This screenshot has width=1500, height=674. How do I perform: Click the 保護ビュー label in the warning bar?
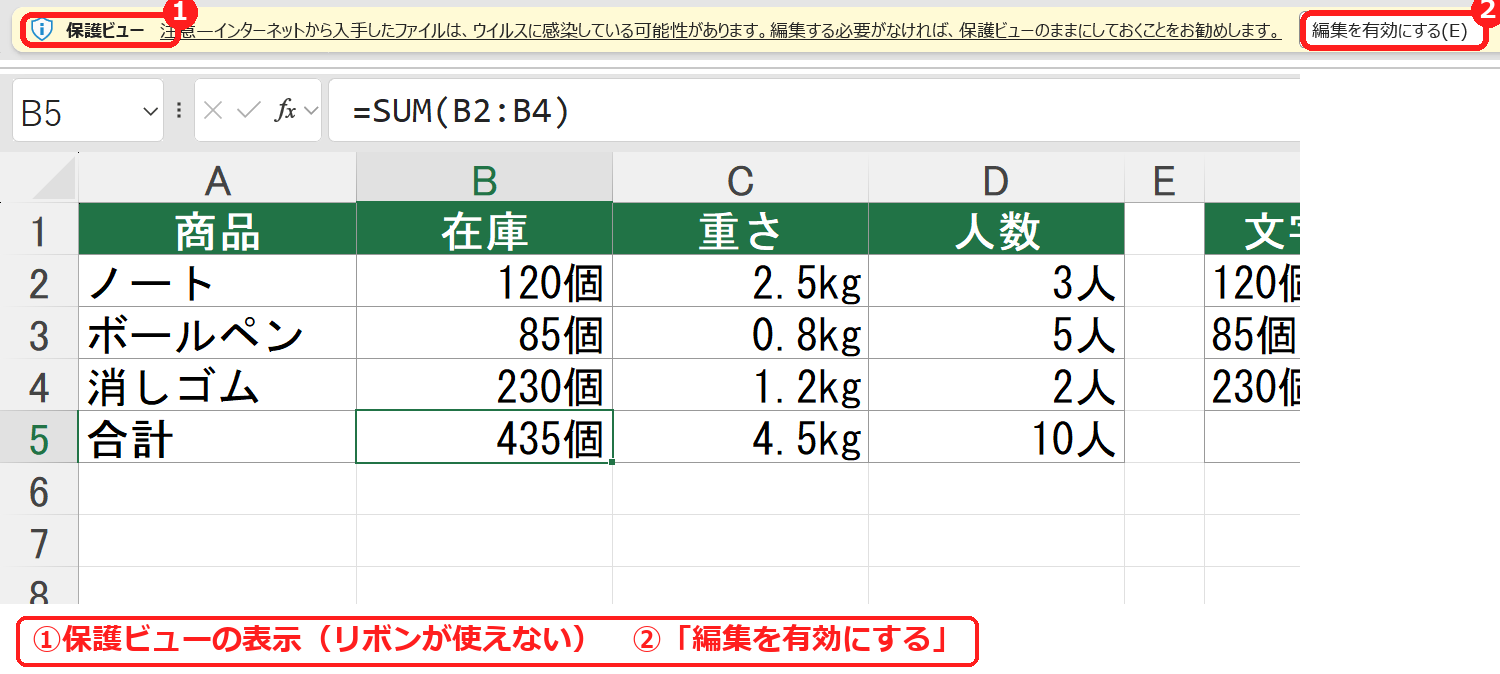105,30
